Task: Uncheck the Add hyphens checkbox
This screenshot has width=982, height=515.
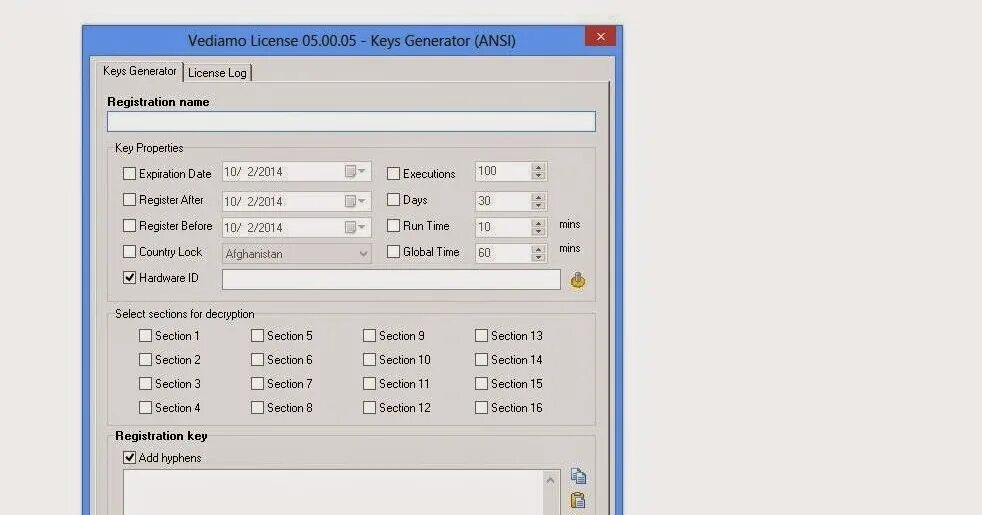Action: pos(130,458)
